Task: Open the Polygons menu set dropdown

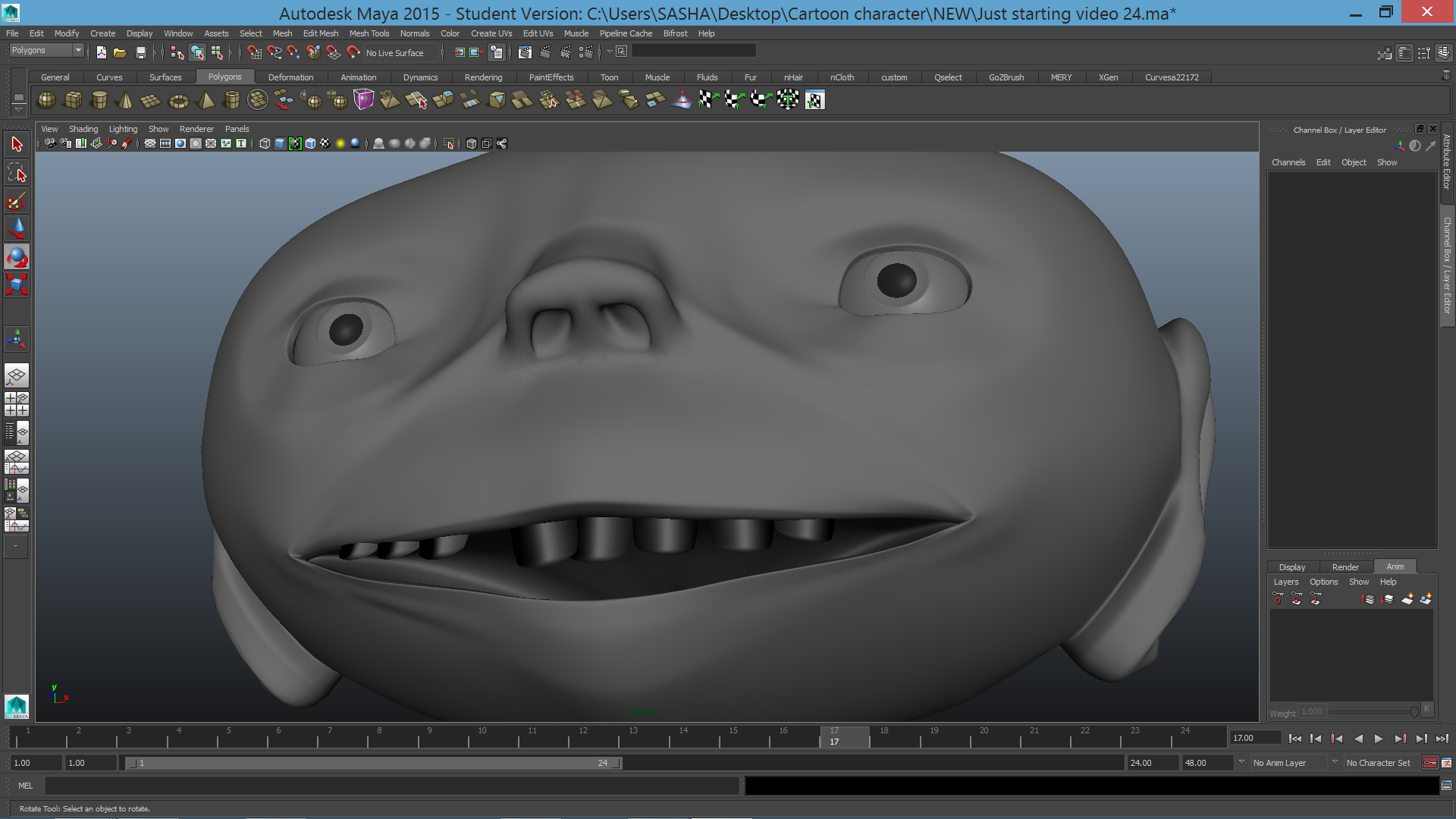Action: [46, 50]
